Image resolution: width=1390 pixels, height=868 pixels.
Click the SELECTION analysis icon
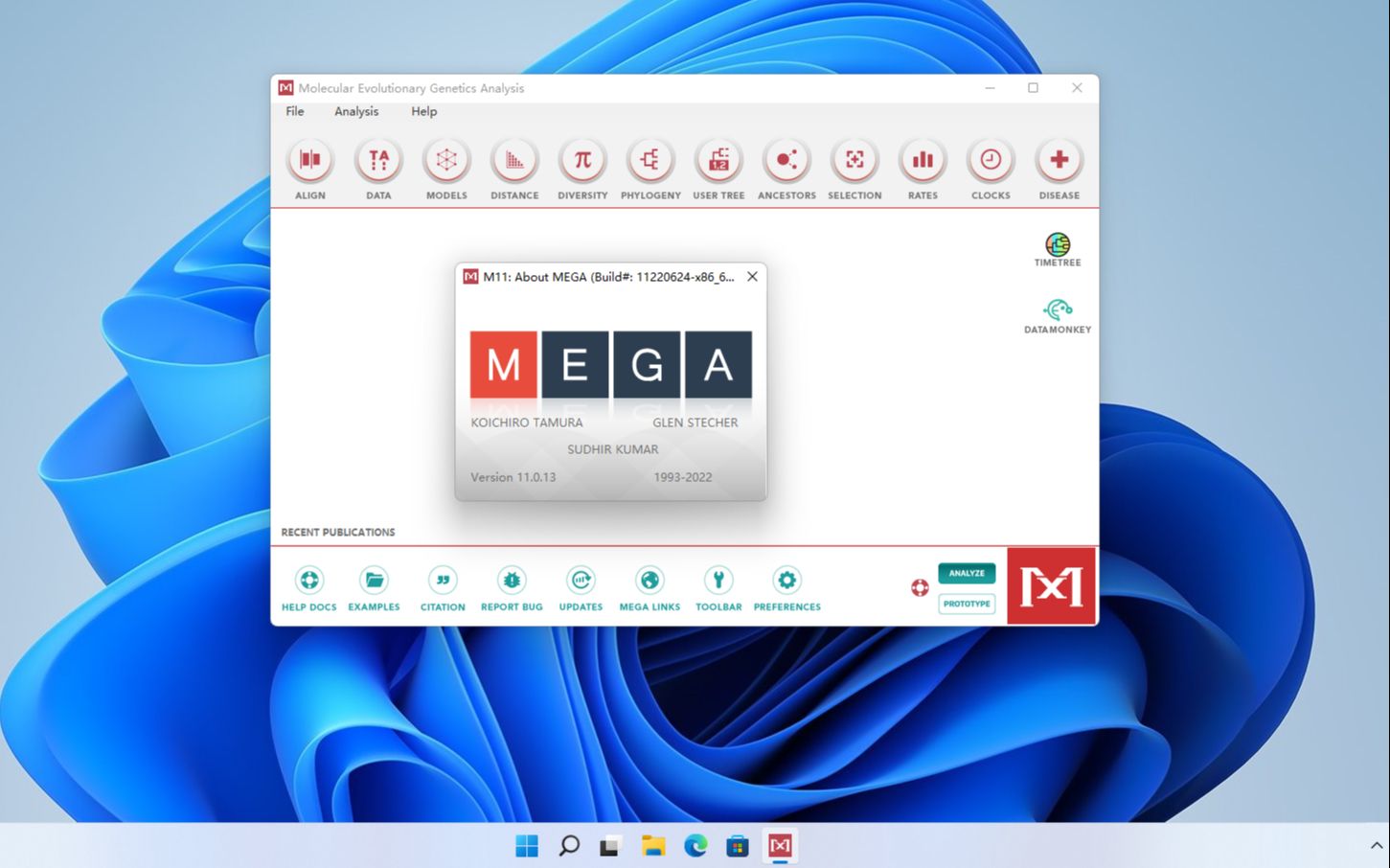click(x=855, y=160)
